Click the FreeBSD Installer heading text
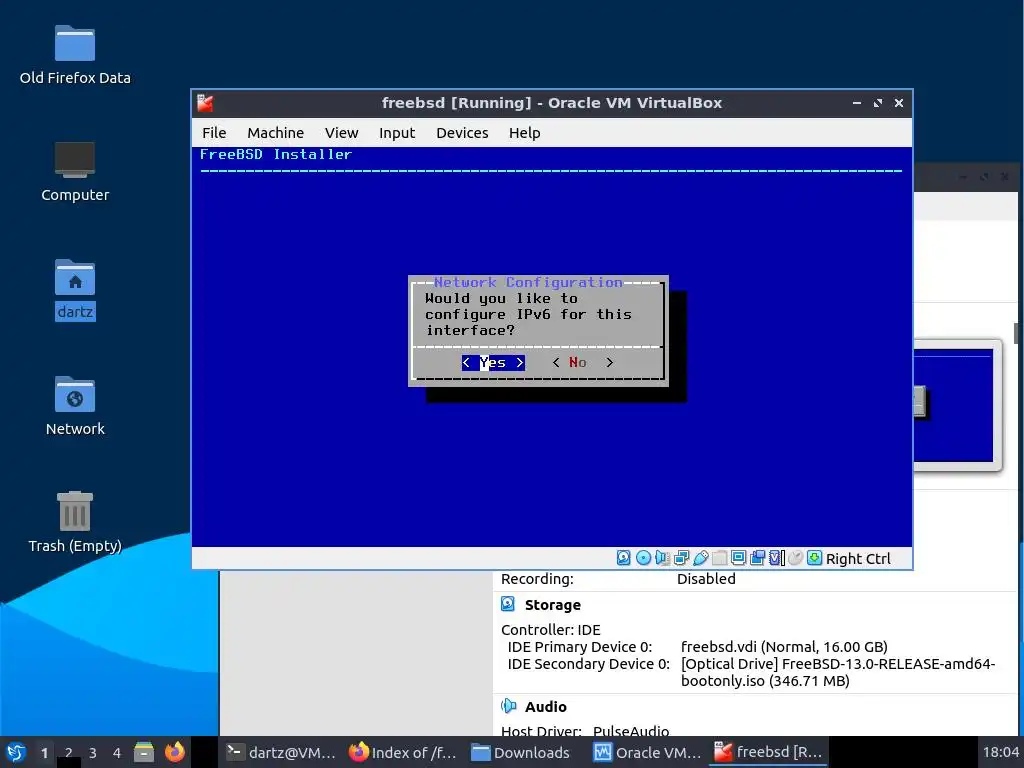The width and height of the screenshot is (1024, 768). coord(276,155)
